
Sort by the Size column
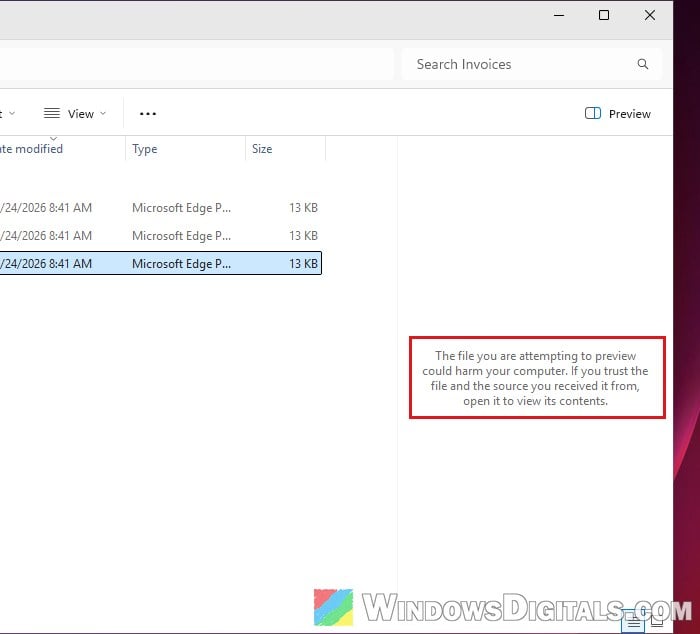(285, 149)
